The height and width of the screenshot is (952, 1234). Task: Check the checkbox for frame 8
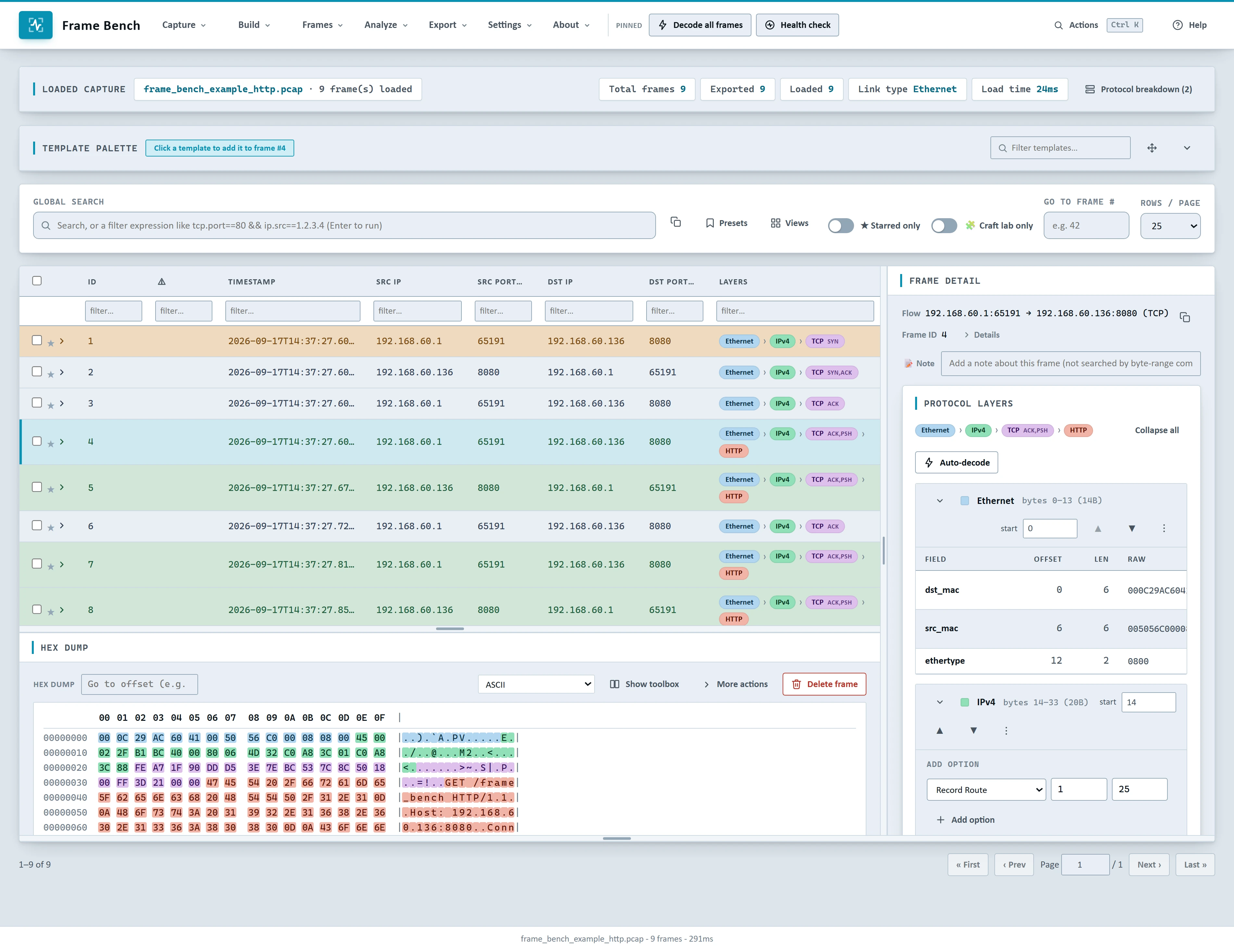37,609
